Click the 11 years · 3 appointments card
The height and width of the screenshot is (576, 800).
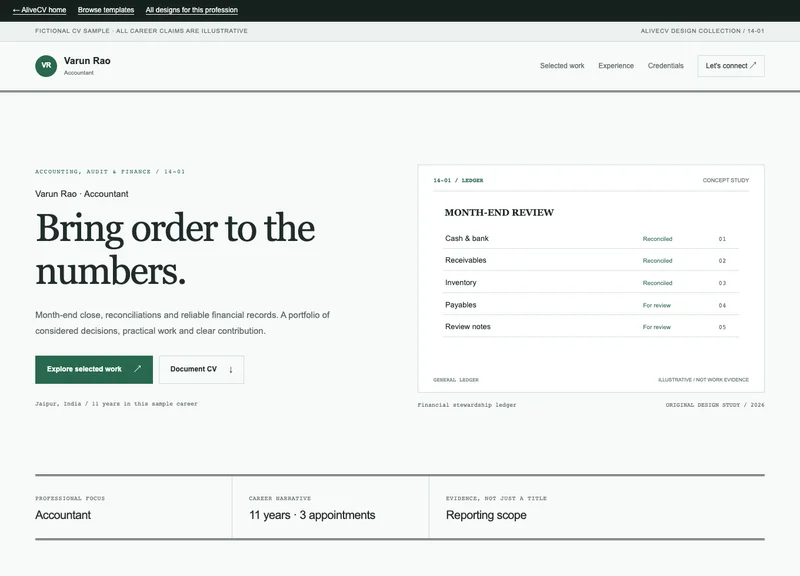tap(331, 508)
